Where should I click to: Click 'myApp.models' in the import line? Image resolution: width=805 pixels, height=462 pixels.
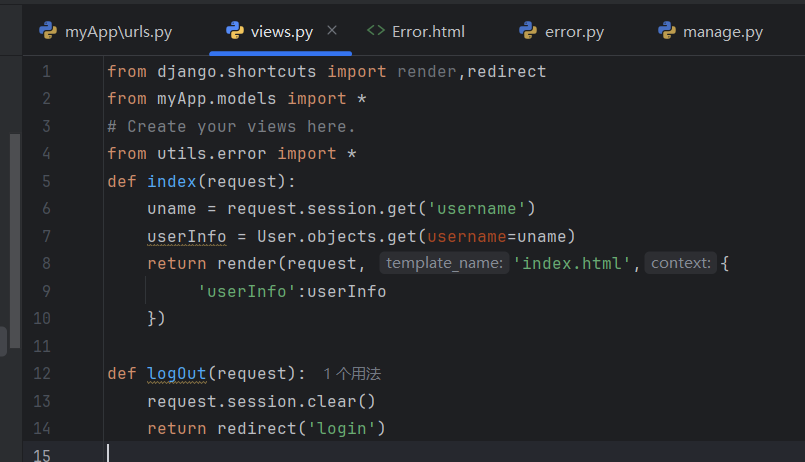tap(217, 99)
